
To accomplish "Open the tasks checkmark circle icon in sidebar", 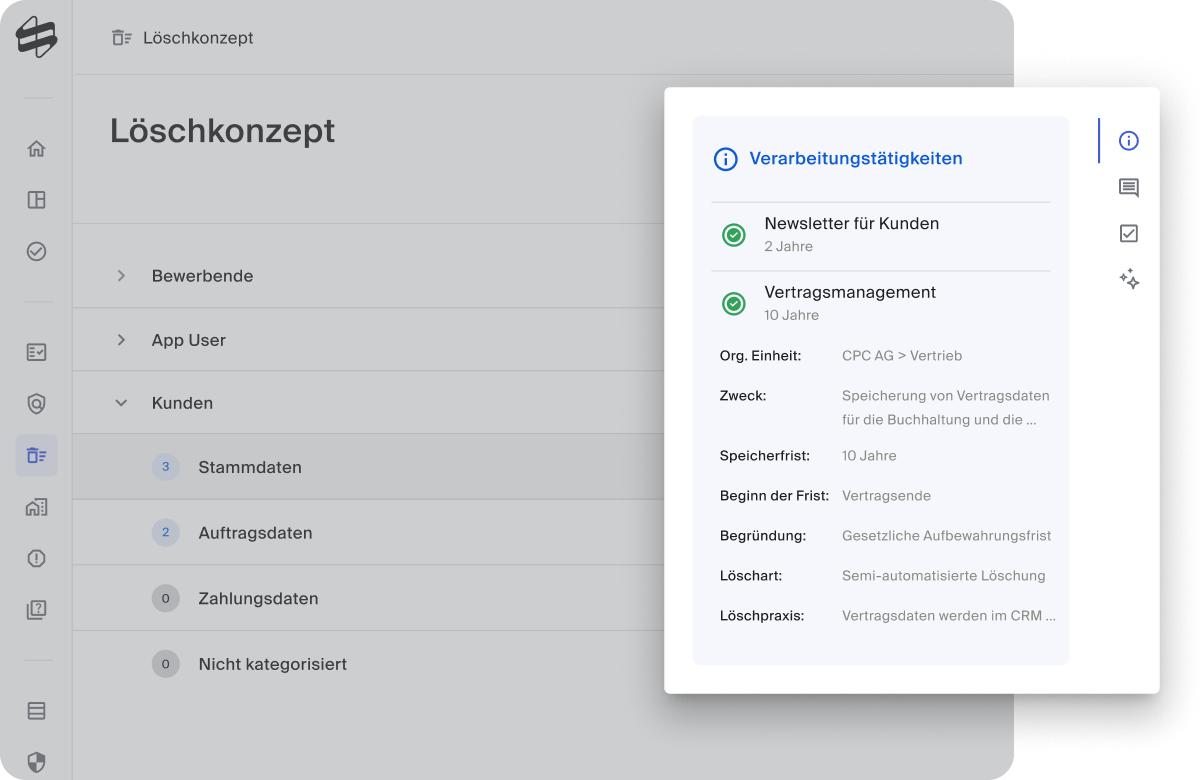I will (x=36, y=251).
